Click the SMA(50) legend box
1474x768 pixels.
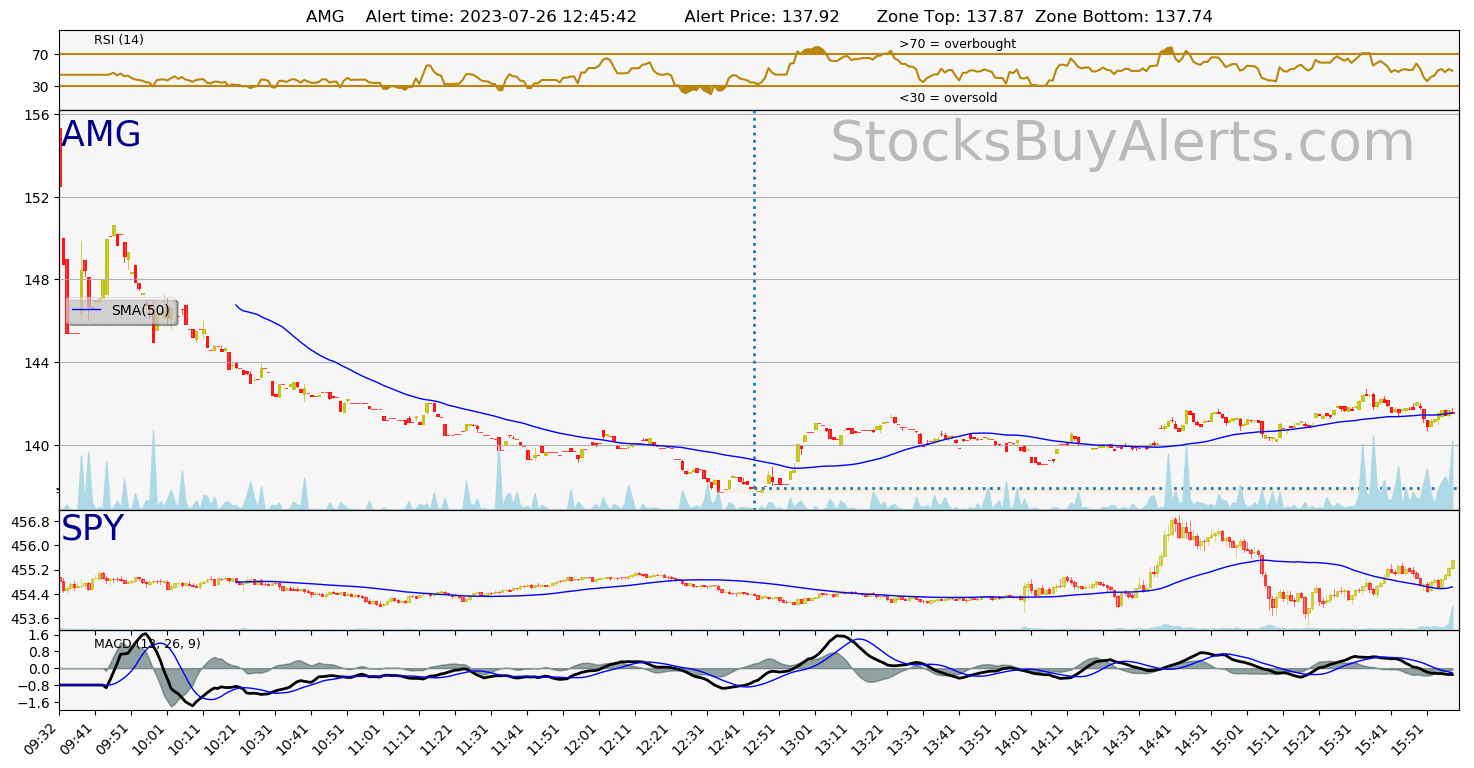(x=122, y=311)
